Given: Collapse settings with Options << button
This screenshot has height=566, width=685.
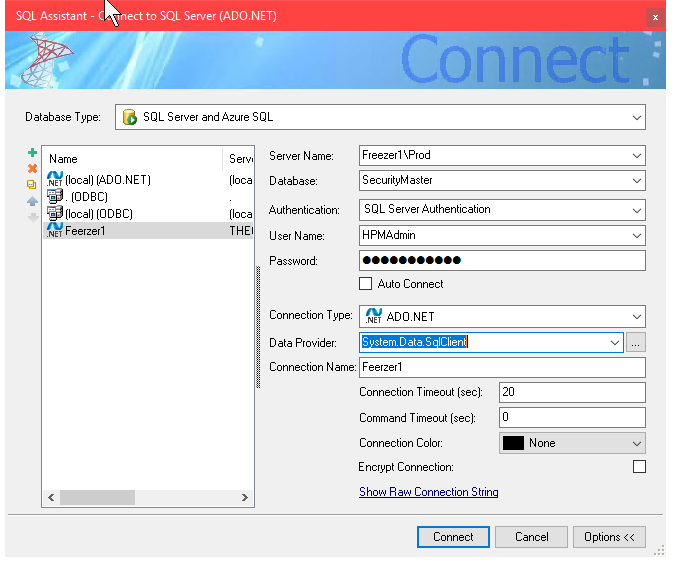Looking at the screenshot, I should click(609, 537).
